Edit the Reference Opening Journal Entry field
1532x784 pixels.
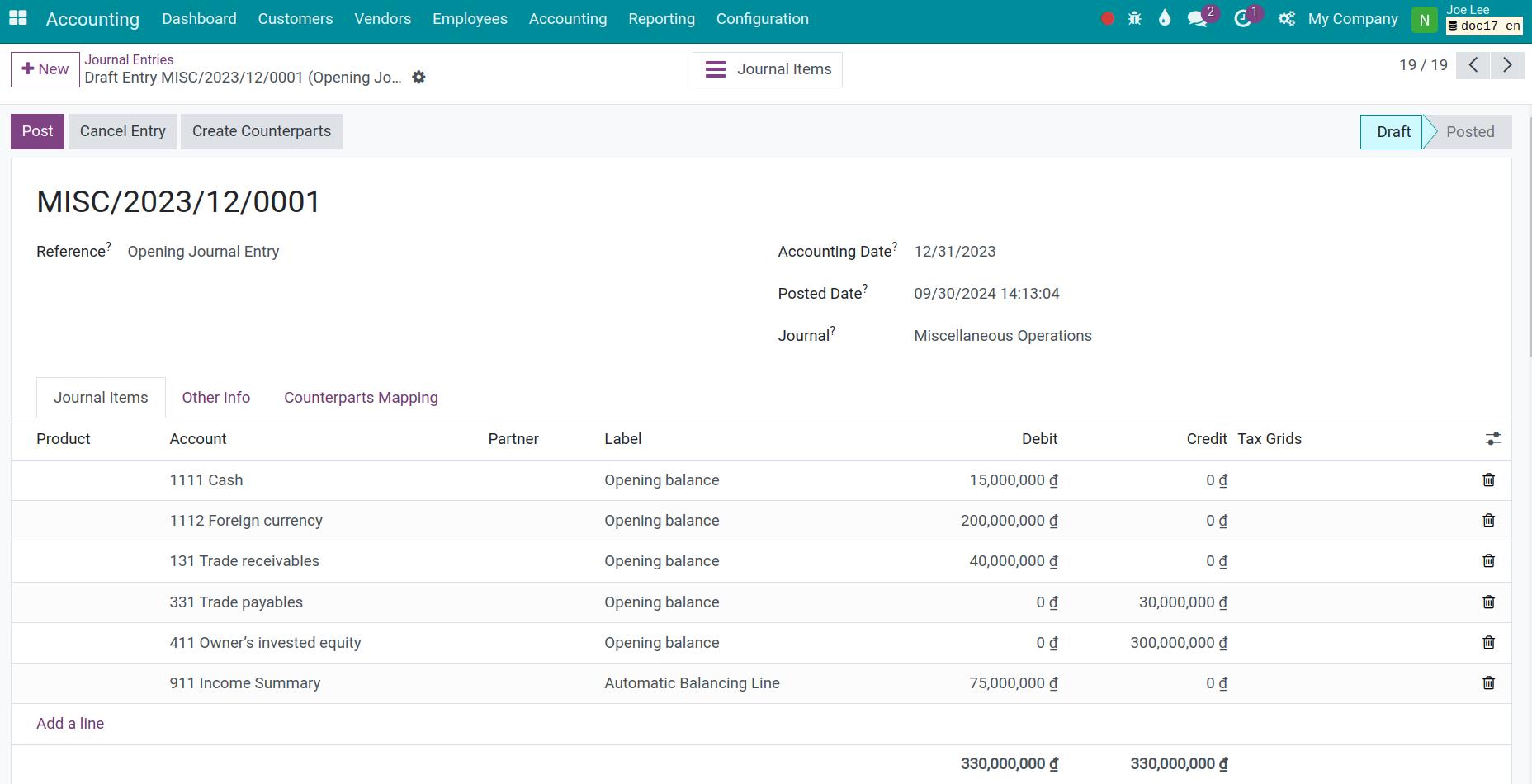203,252
